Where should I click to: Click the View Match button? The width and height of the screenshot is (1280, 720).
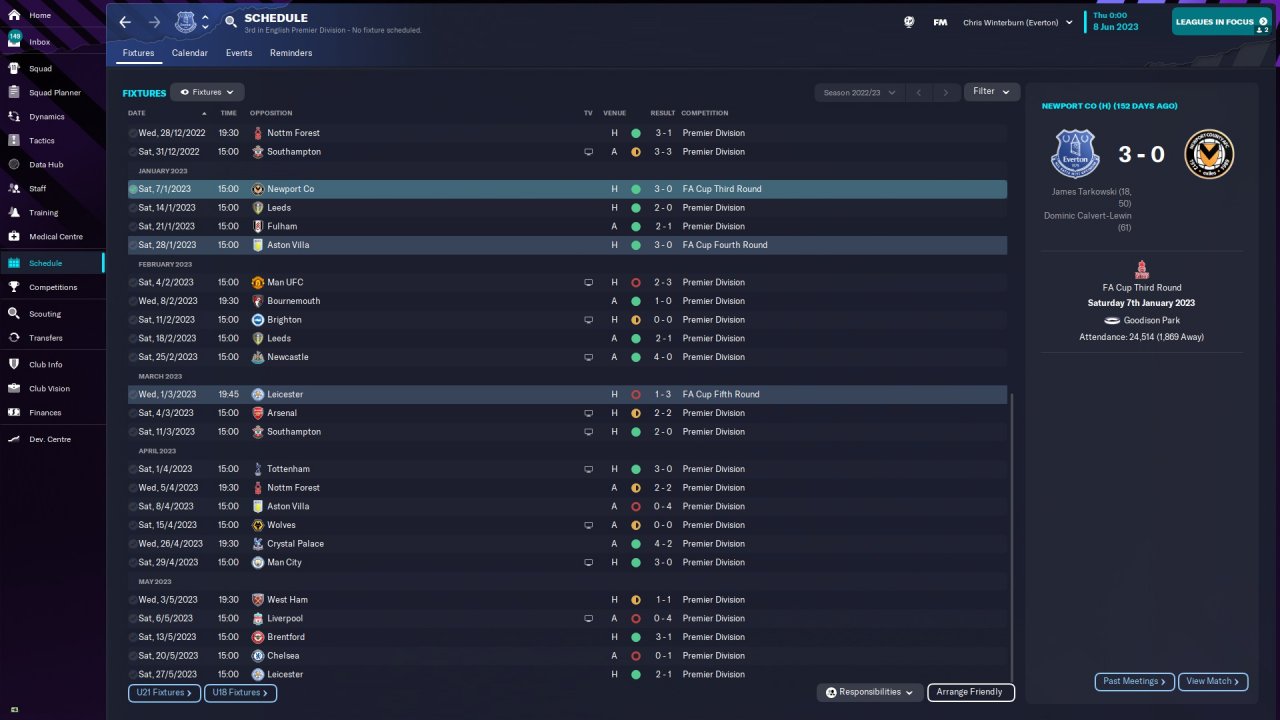pyautogui.click(x=1213, y=681)
